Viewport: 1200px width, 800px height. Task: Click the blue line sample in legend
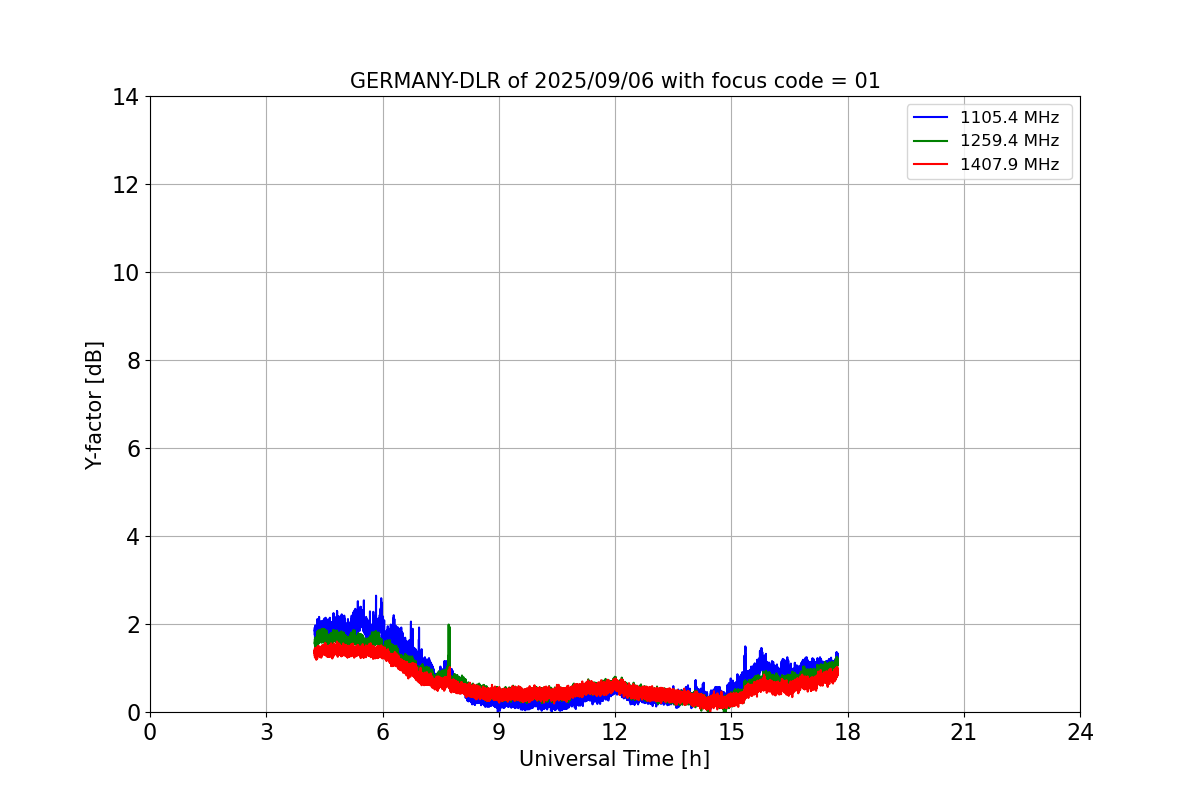[x=931, y=118]
